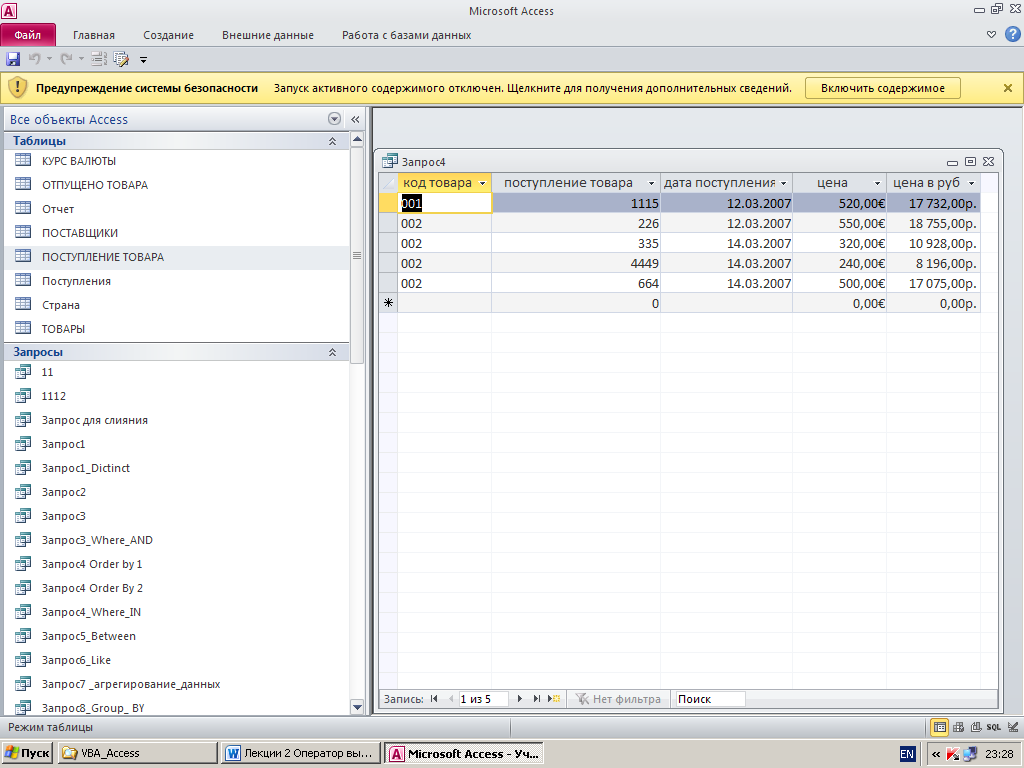Select Запрос7 _агрегирование_данных query
1024x768 pixels.
pos(131,684)
